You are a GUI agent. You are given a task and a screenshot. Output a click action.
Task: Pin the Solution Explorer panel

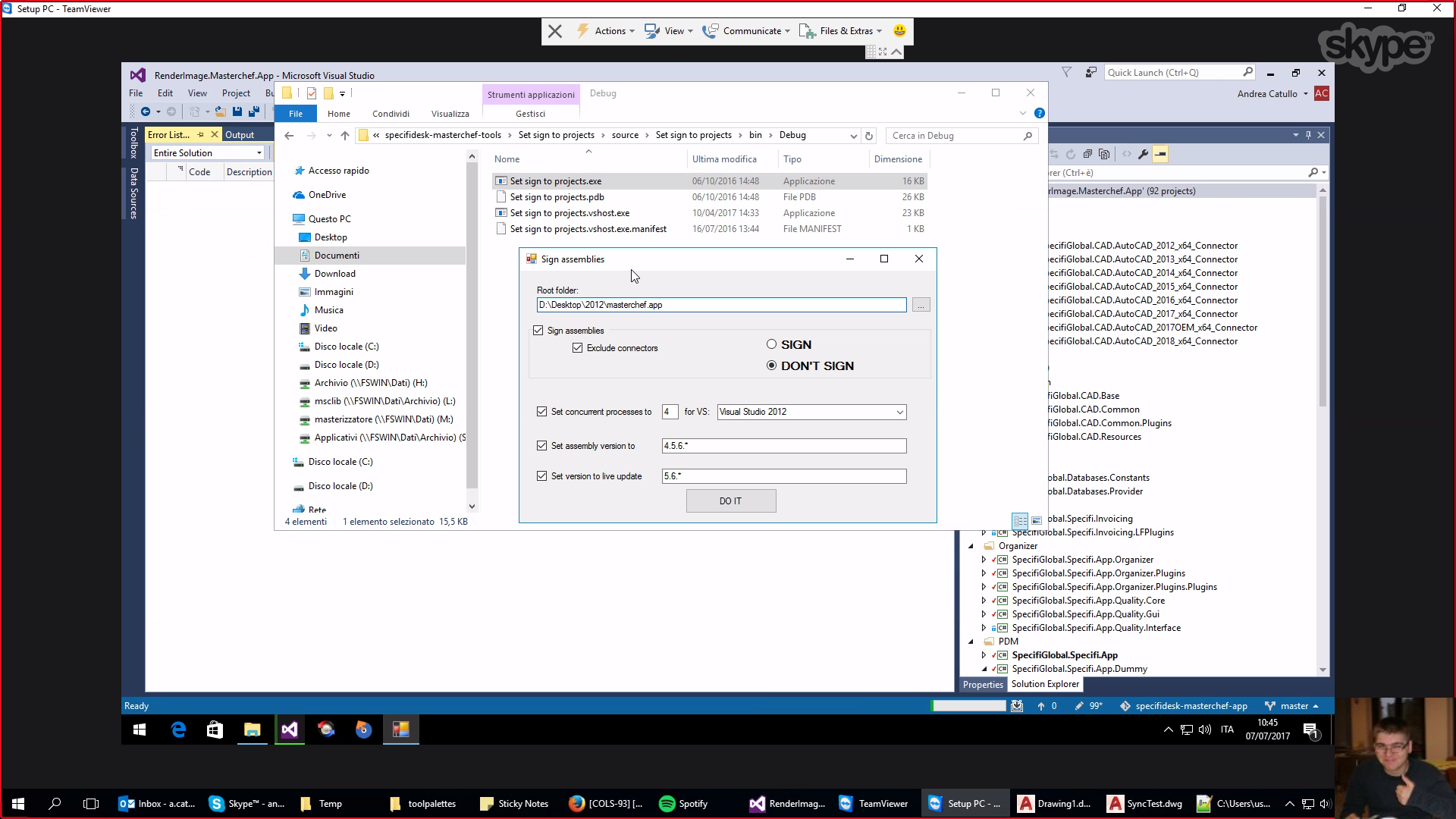(1308, 135)
